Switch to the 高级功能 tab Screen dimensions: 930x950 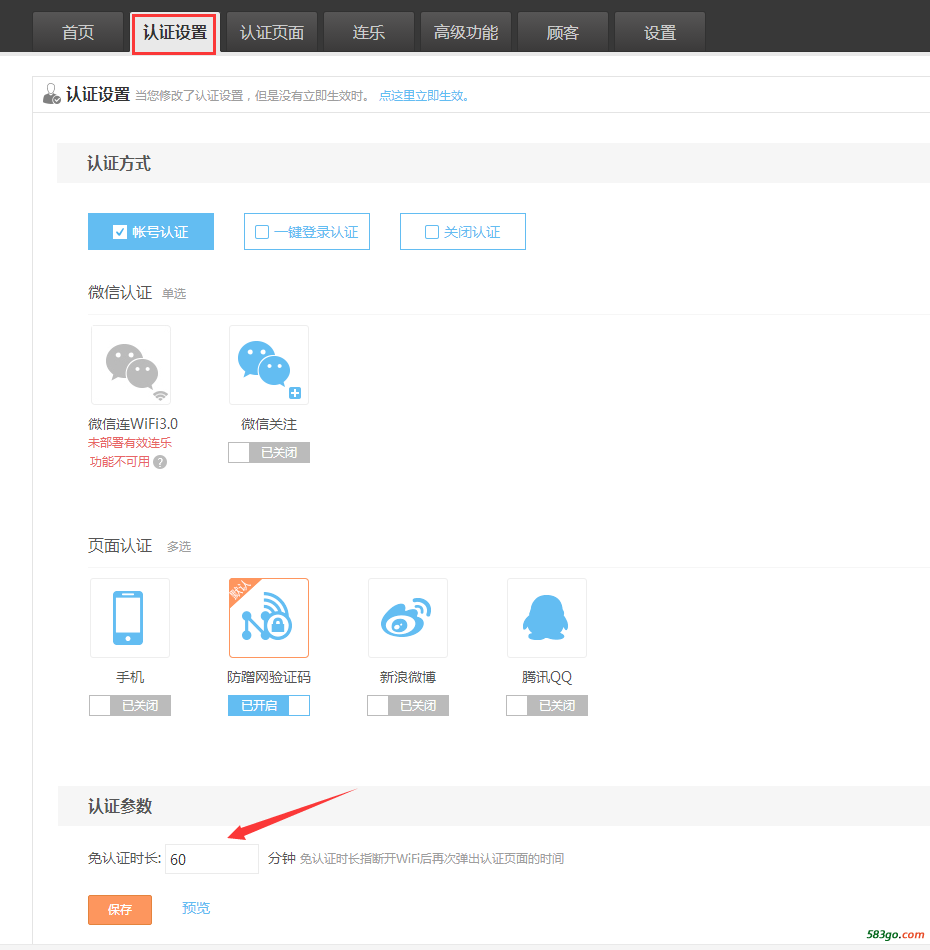pos(466,33)
